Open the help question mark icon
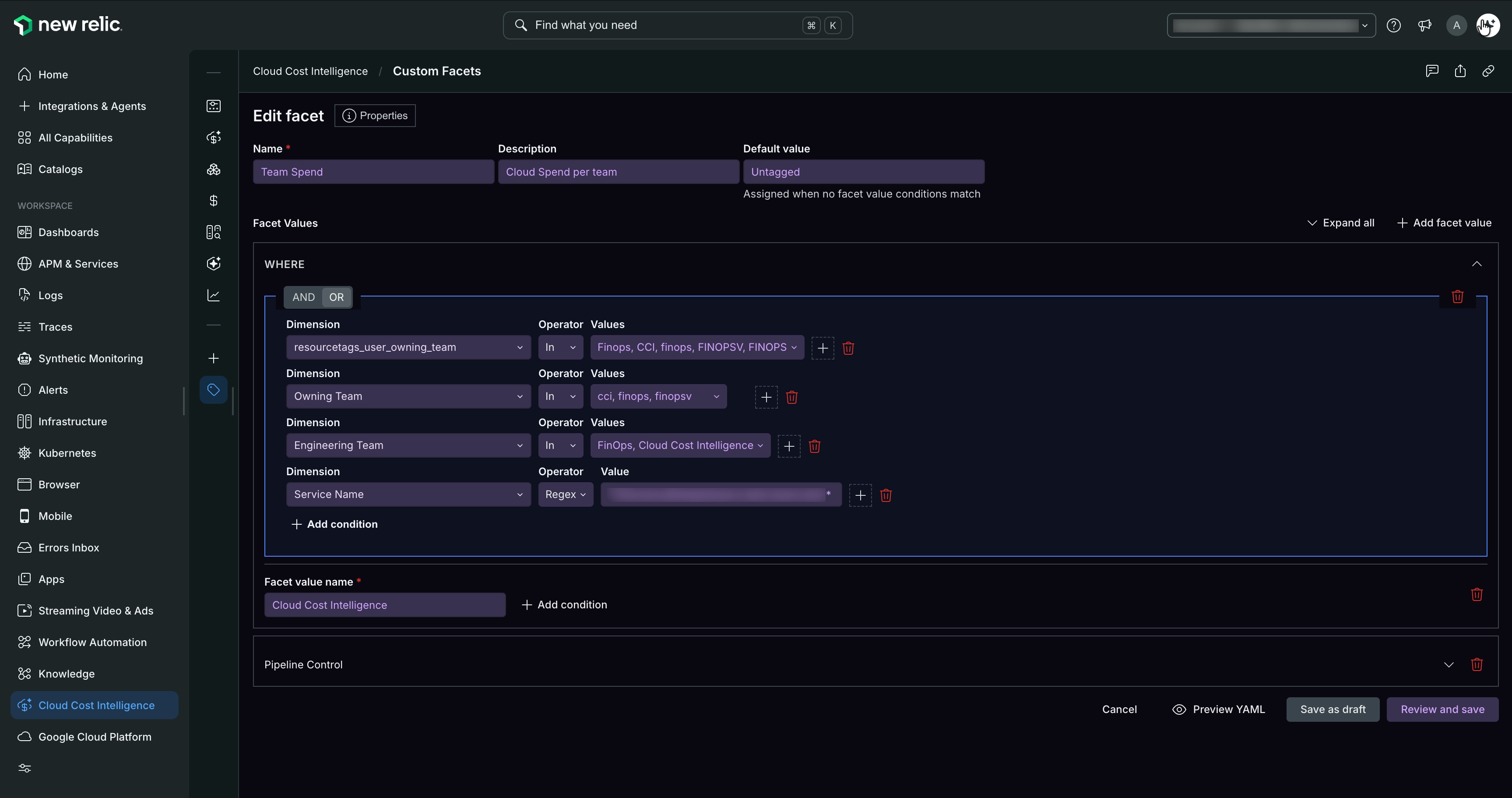Viewport: 1512px width, 798px height. pos(1393,25)
